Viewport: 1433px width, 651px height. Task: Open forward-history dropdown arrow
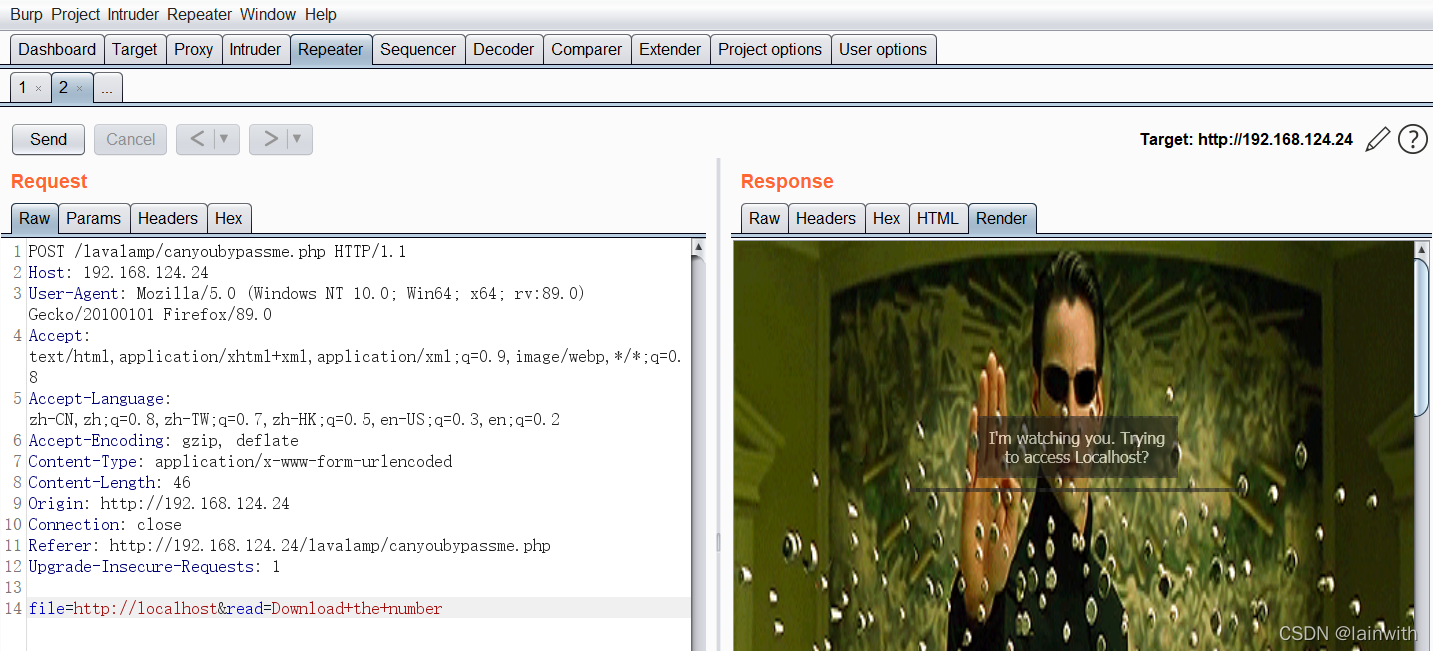(x=298, y=139)
